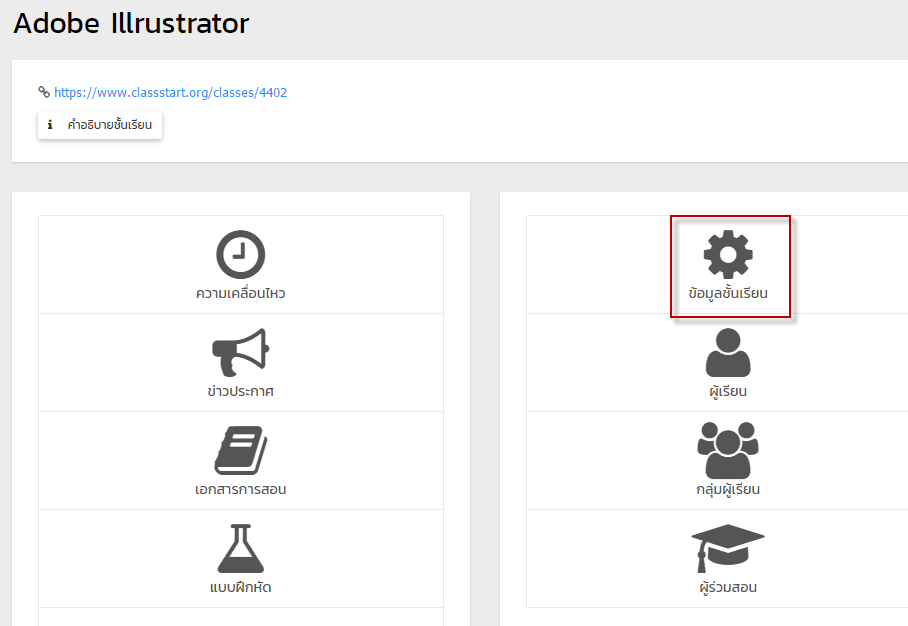Open the แบบฝึกหัด flask icon

[240, 548]
